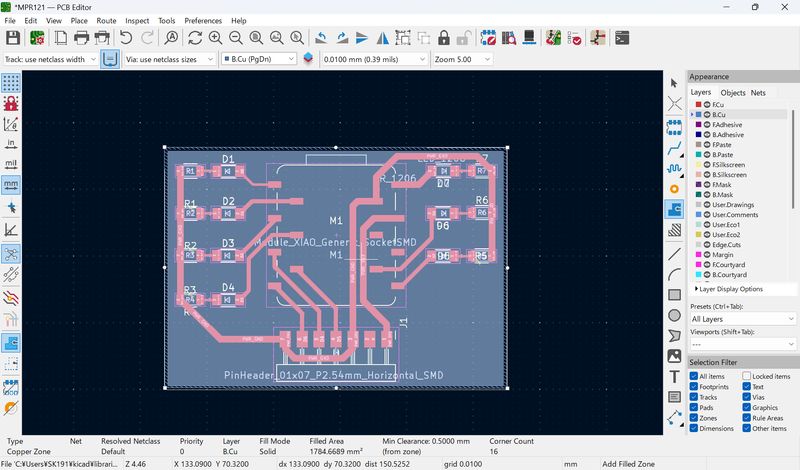Open Track width dropdown

click(x=50, y=59)
